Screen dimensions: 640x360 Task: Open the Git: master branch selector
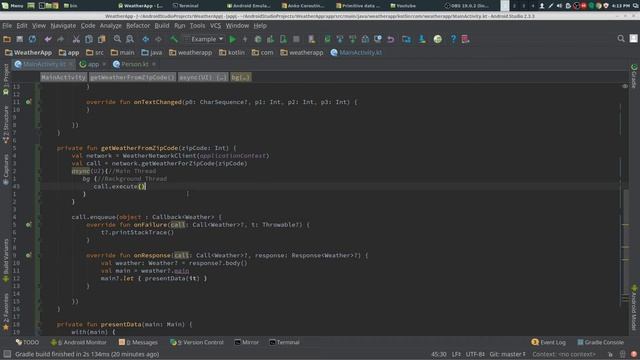[508, 354]
